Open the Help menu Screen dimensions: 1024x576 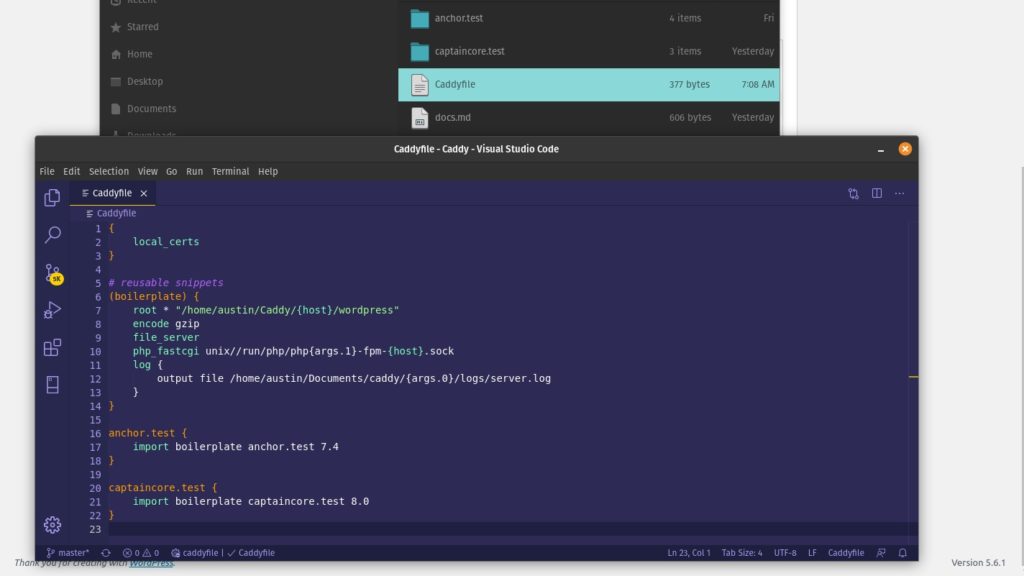[x=268, y=171]
